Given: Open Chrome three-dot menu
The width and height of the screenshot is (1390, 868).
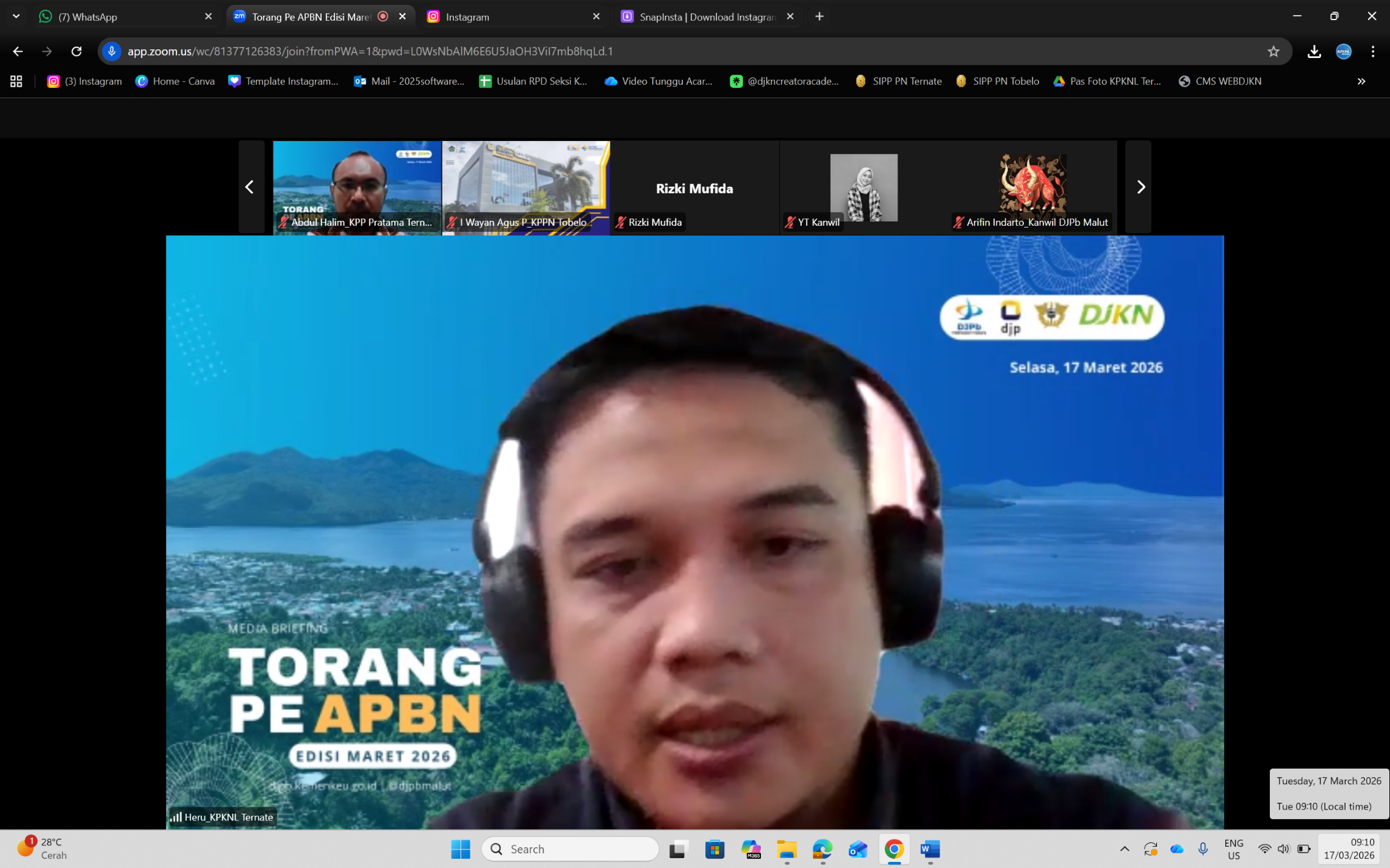Looking at the screenshot, I should (1373, 51).
